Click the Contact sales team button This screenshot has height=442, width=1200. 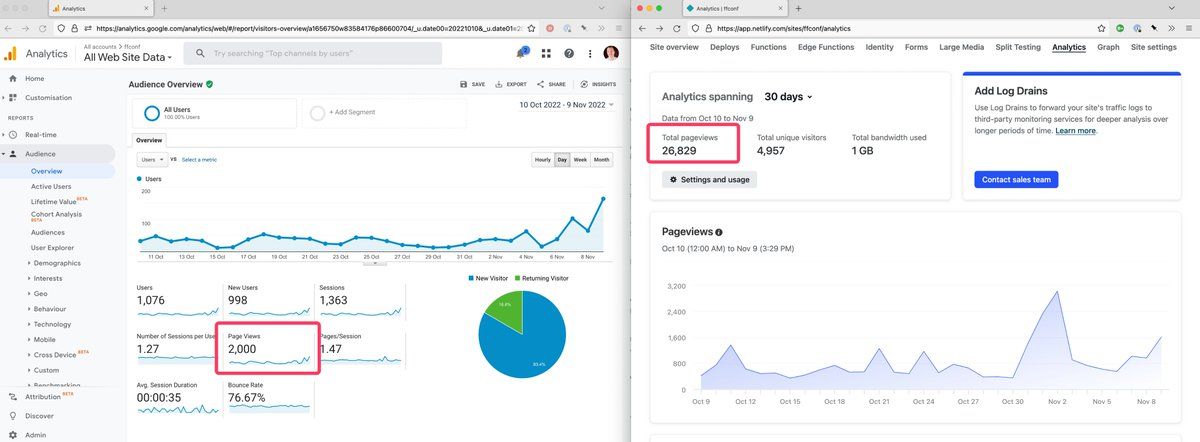pos(1016,179)
